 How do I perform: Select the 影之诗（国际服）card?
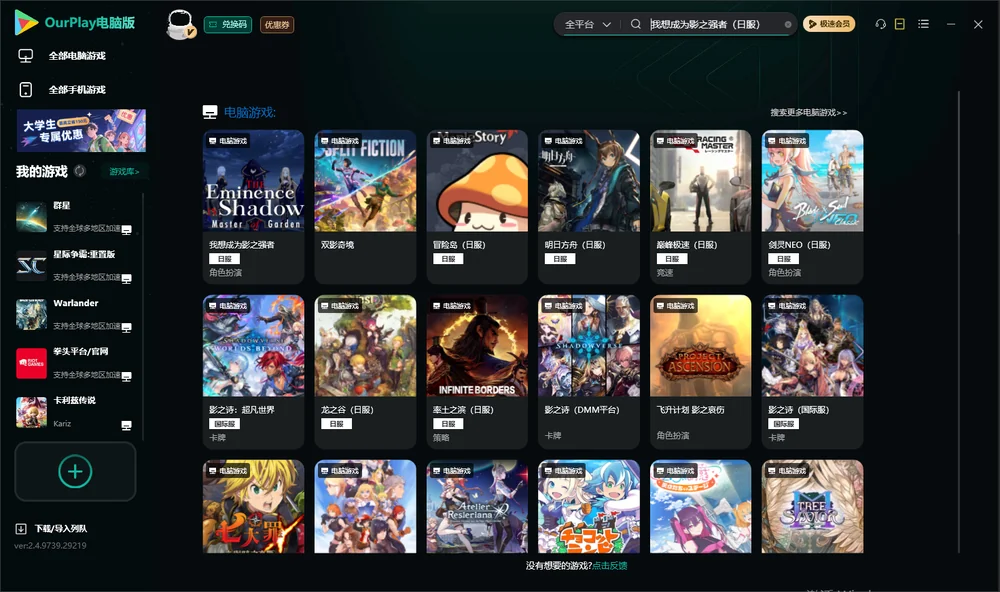[812, 372]
